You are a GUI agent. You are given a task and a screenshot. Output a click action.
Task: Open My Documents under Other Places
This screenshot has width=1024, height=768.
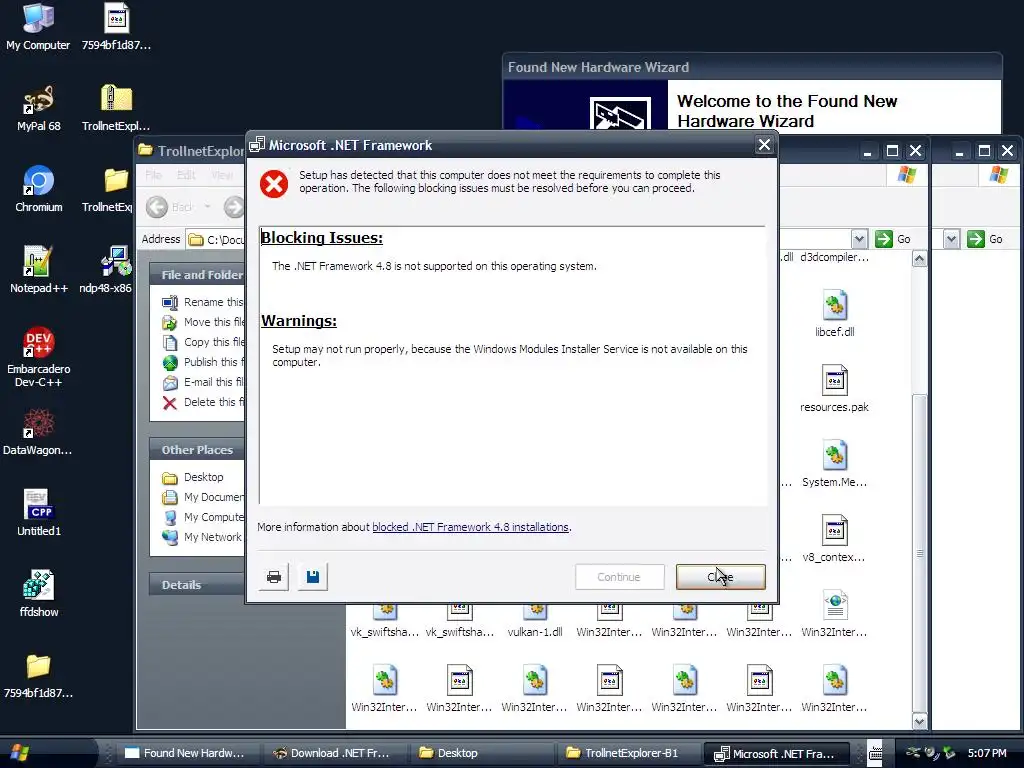[x=202, y=497]
